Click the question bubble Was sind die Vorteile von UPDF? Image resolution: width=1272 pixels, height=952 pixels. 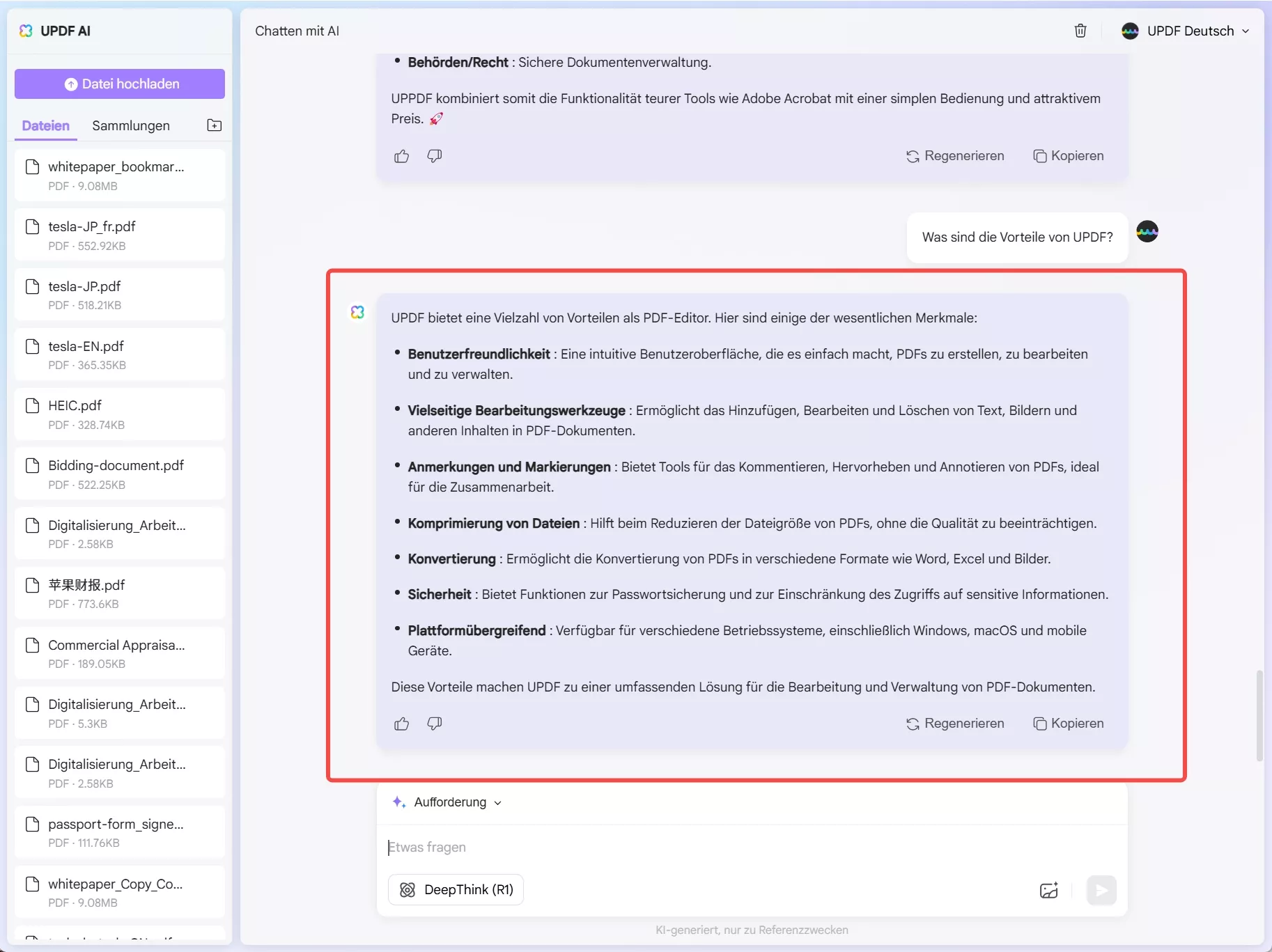(x=1017, y=237)
